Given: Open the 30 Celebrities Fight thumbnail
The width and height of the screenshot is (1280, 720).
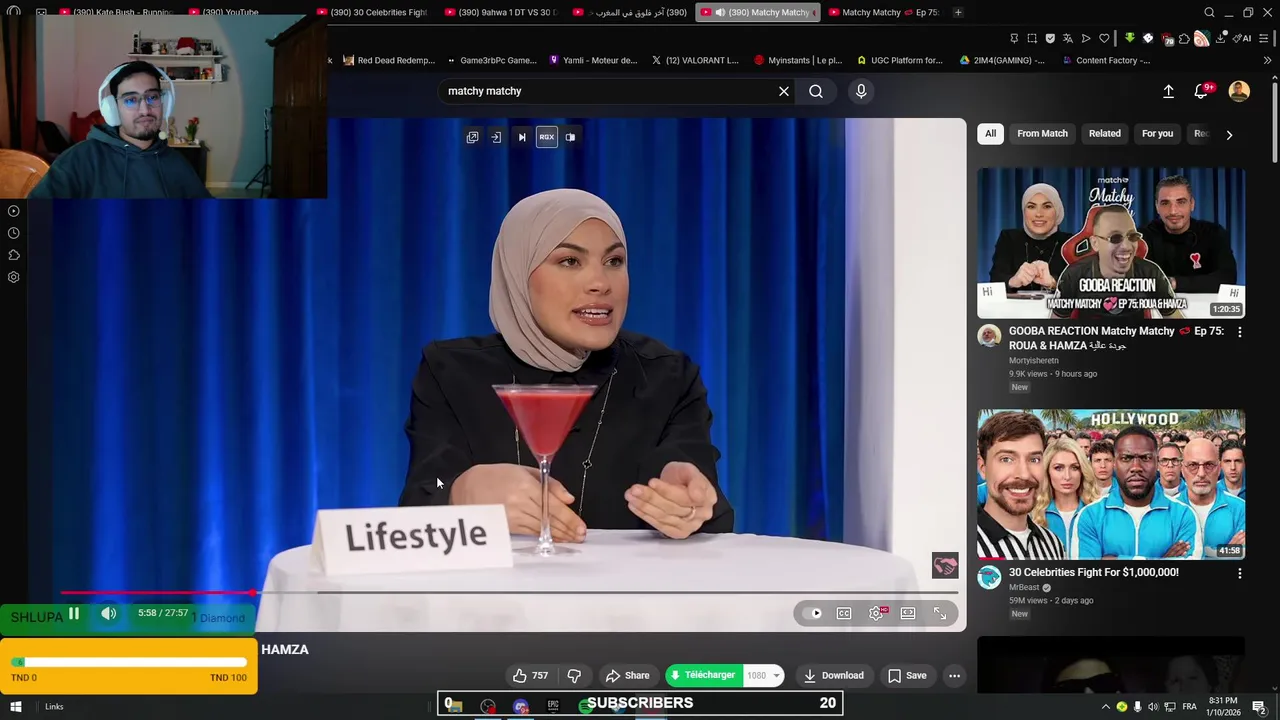Looking at the screenshot, I should pos(1111,484).
